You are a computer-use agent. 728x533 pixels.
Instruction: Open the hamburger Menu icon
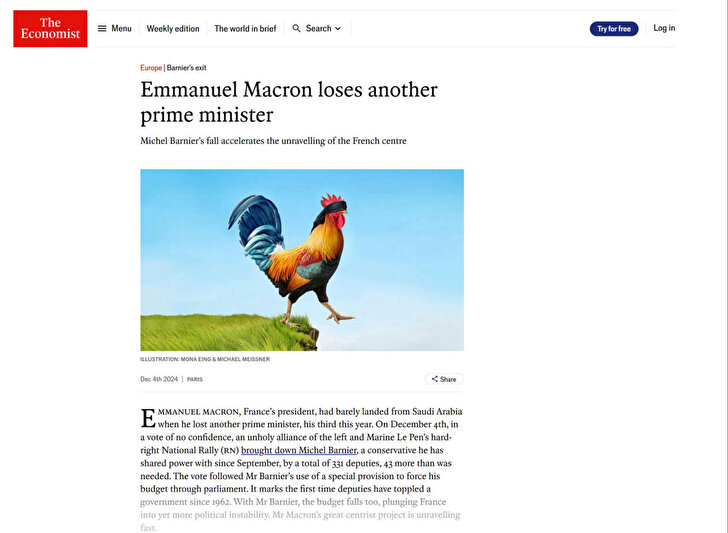(x=102, y=28)
